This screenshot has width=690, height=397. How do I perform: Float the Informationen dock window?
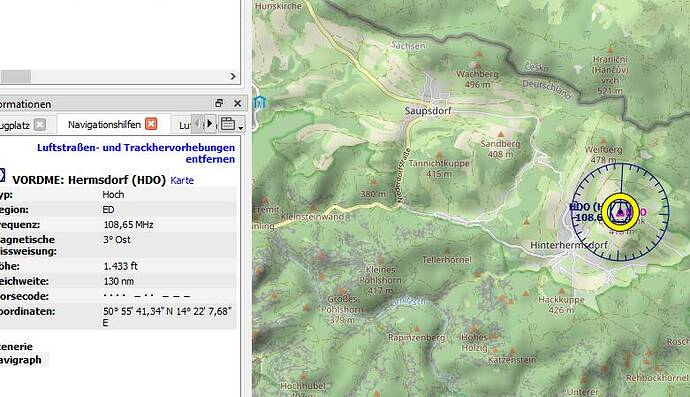[219, 103]
